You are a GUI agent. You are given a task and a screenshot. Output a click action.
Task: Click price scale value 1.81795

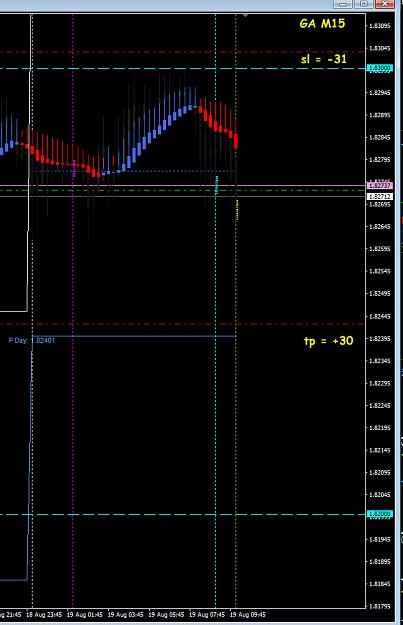pyautogui.click(x=379, y=607)
